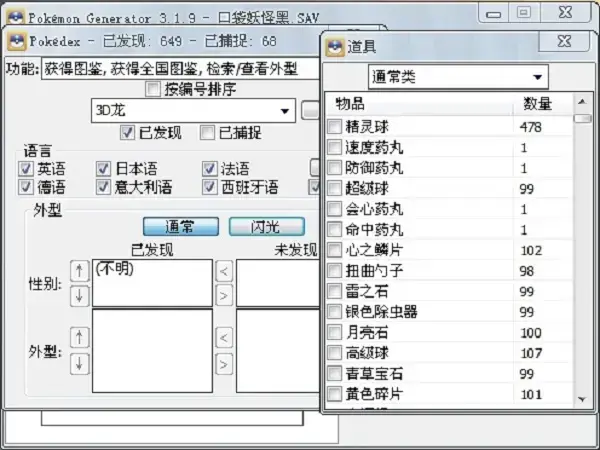
Task: Click quantity 100 for 月亮石
Action: point(531,333)
